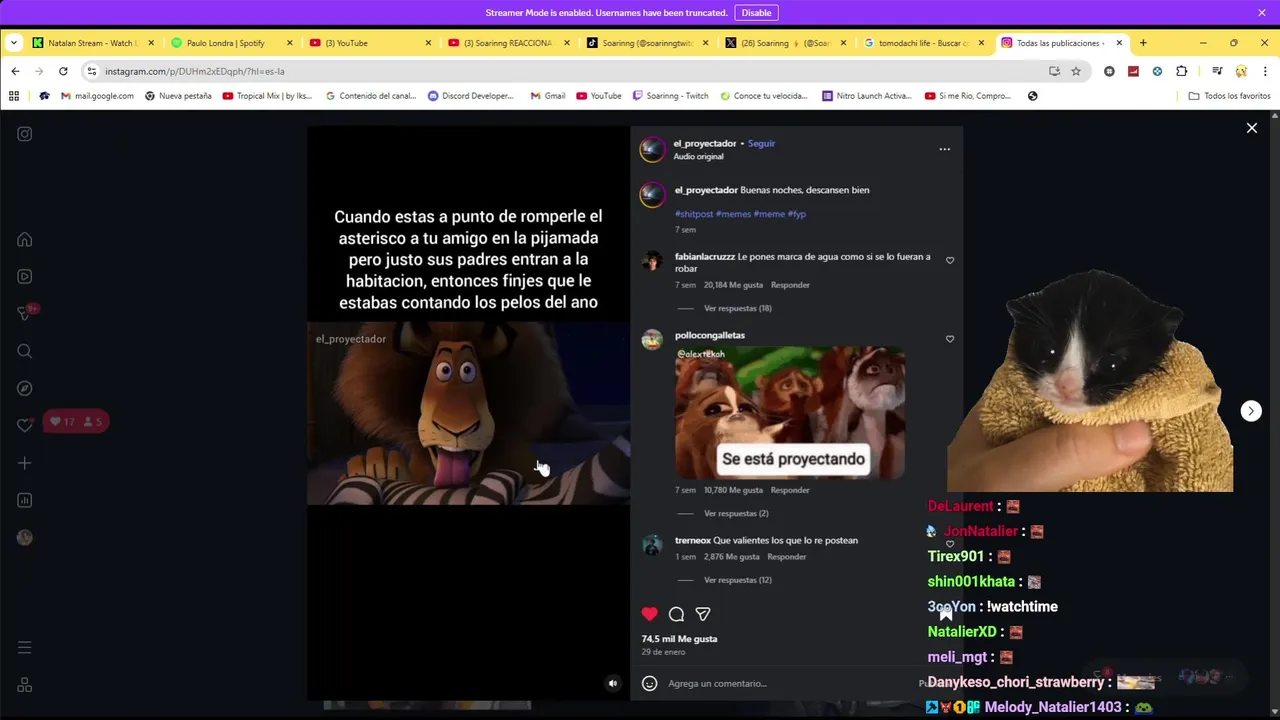Reply to trerneox's comment

point(787,557)
